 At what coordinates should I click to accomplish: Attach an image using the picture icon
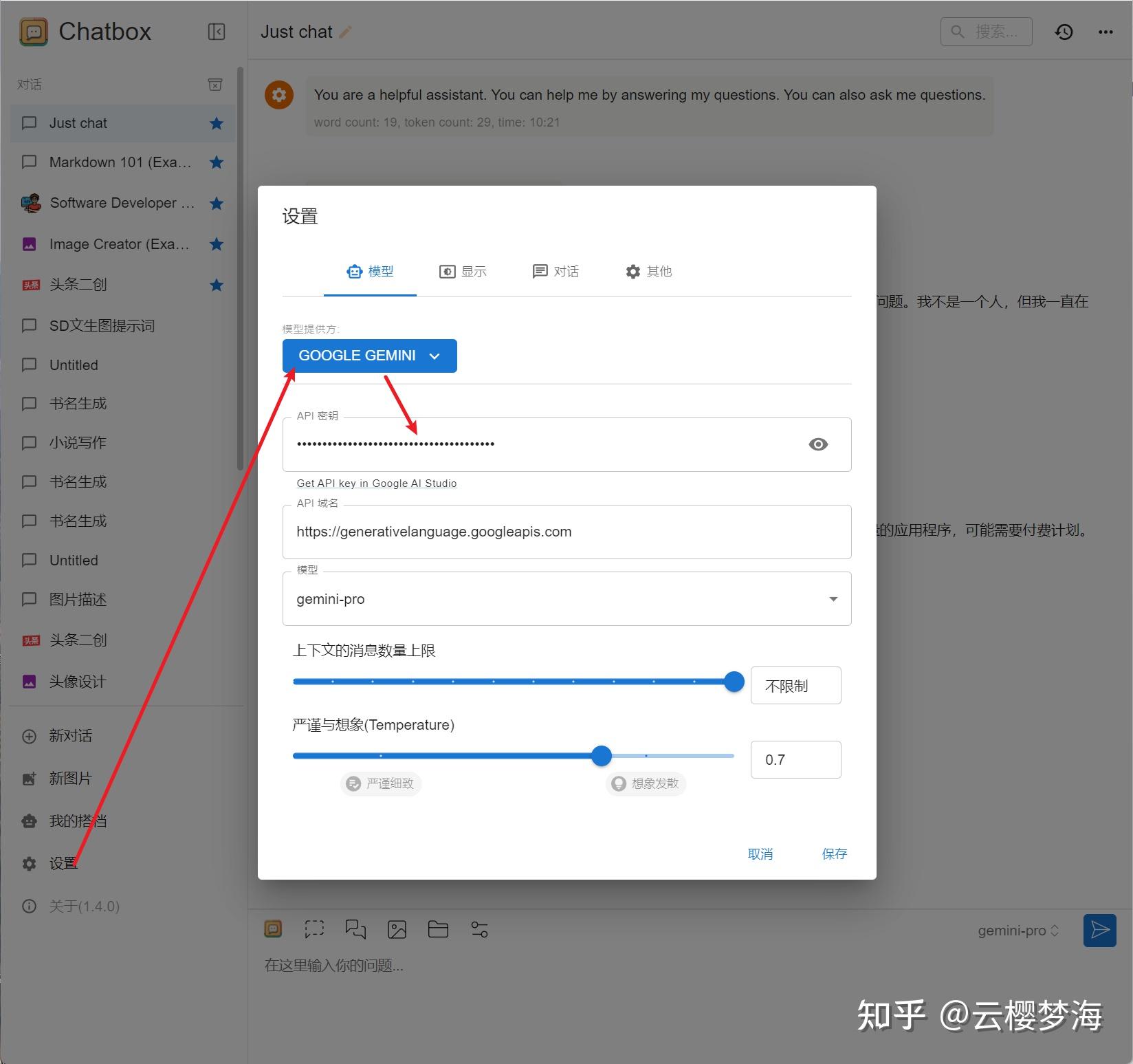pos(397,929)
